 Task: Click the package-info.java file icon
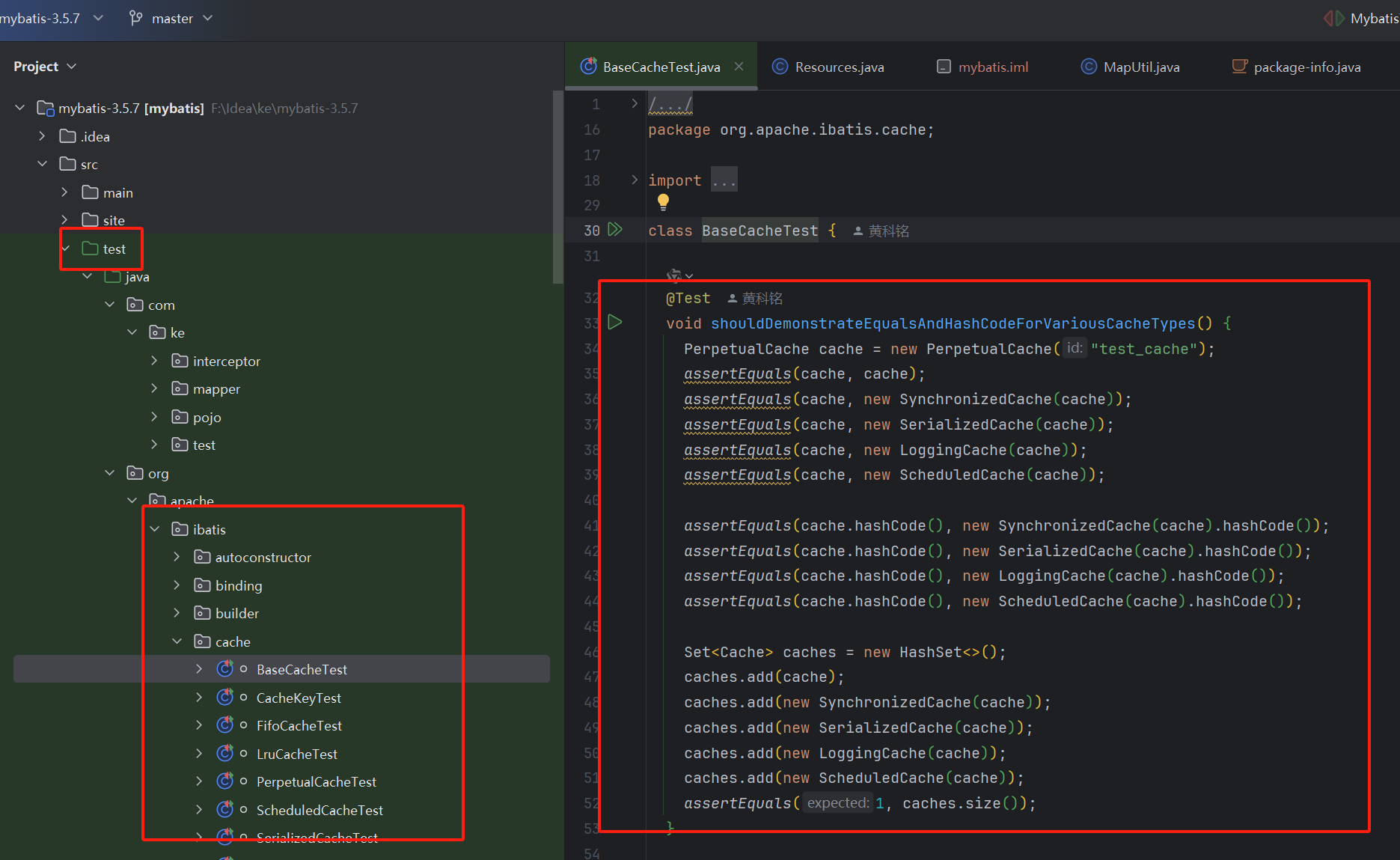coord(1240,67)
